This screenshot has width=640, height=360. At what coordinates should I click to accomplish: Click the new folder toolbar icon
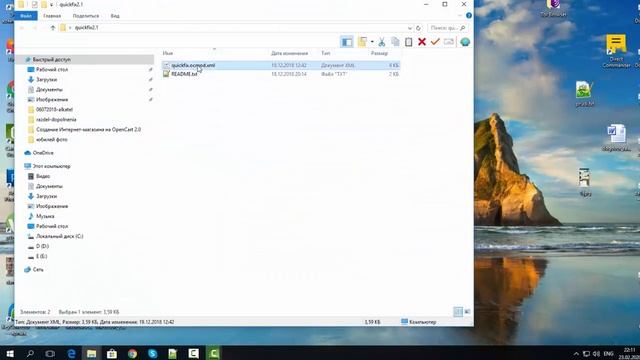[x=362, y=42]
